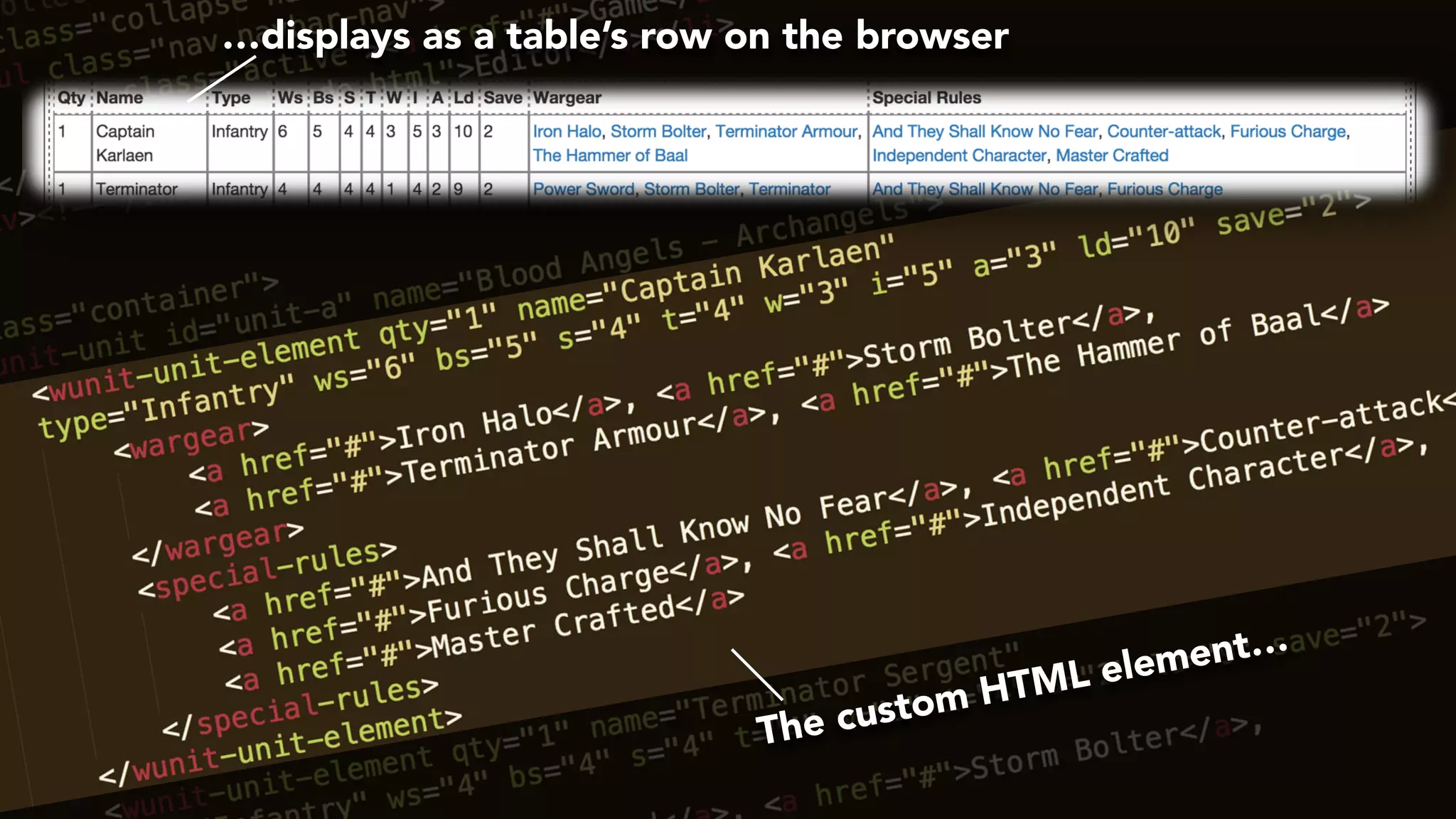Viewport: 1456px width, 819px height.
Task: Select the Name column header
Action: (119, 98)
